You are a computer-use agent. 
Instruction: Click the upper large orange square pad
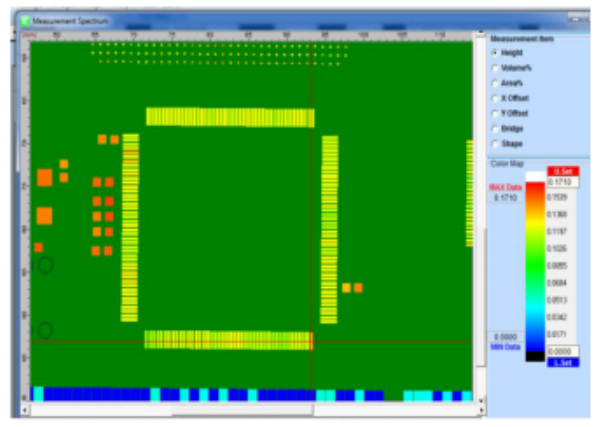(x=45, y=178)
